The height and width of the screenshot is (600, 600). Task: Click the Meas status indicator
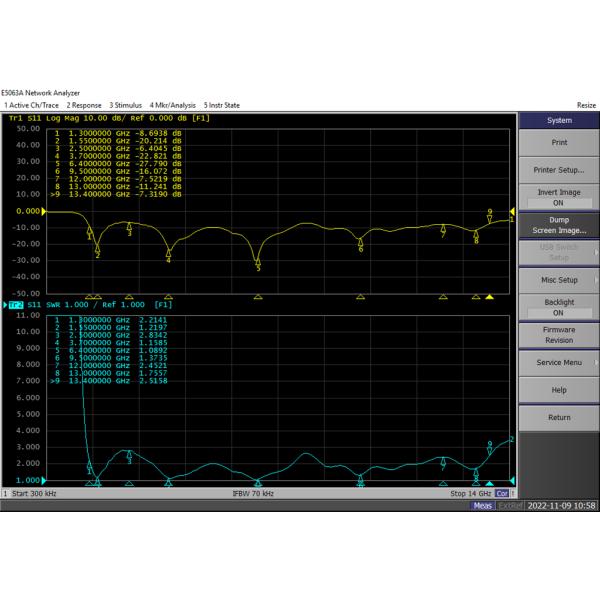(x=483, y=506)
